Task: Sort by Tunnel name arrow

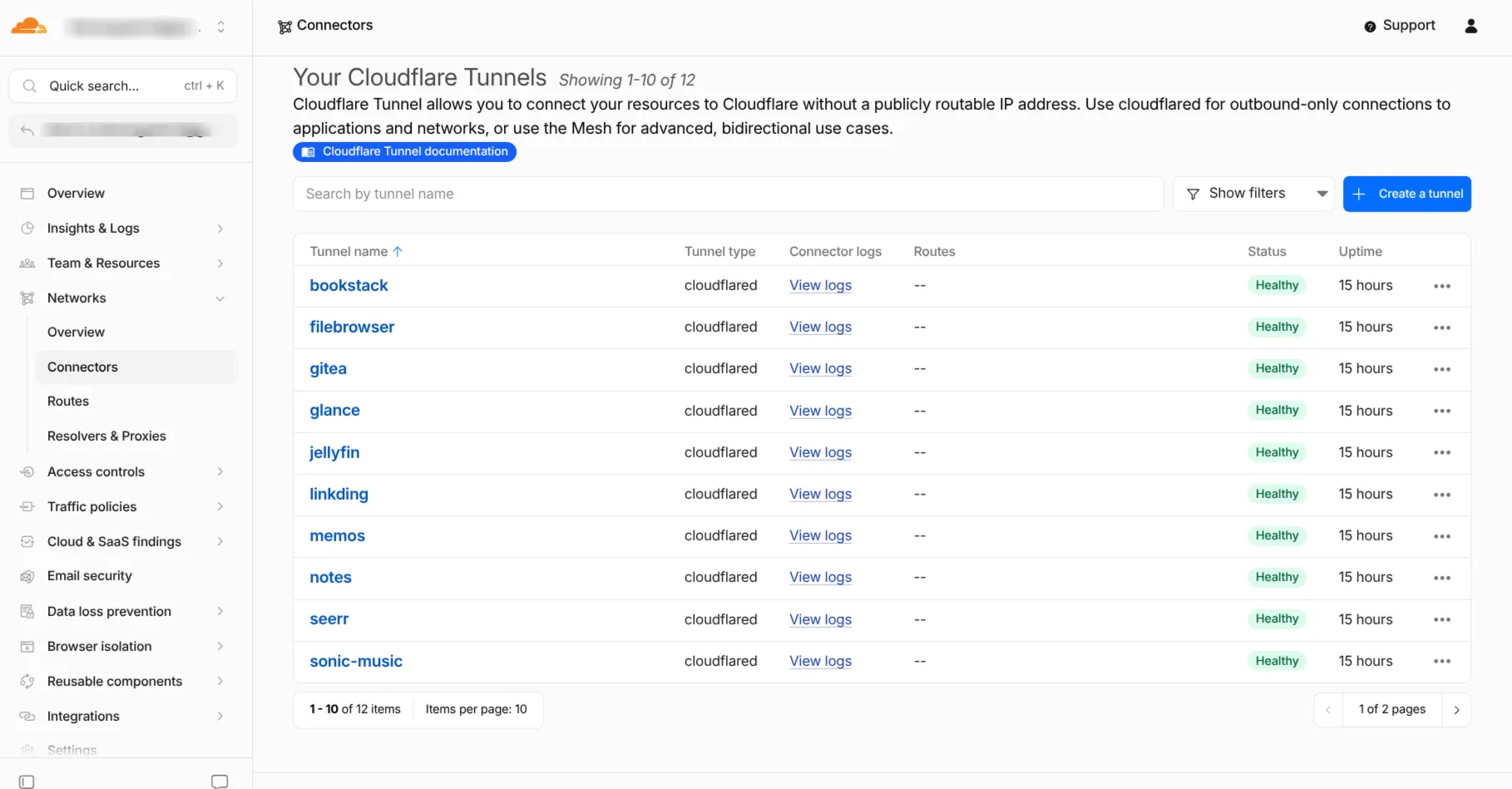Action: click(x=398, y=252)
